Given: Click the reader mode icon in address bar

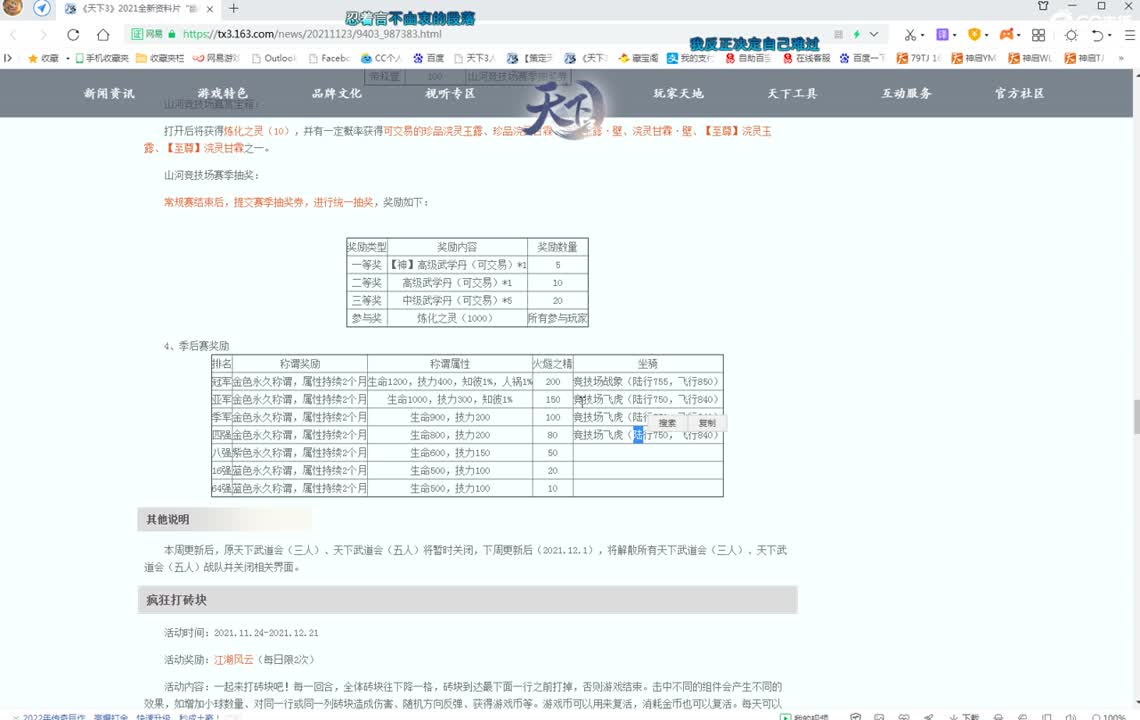Looking at the screenshot, I should (838, 34).
